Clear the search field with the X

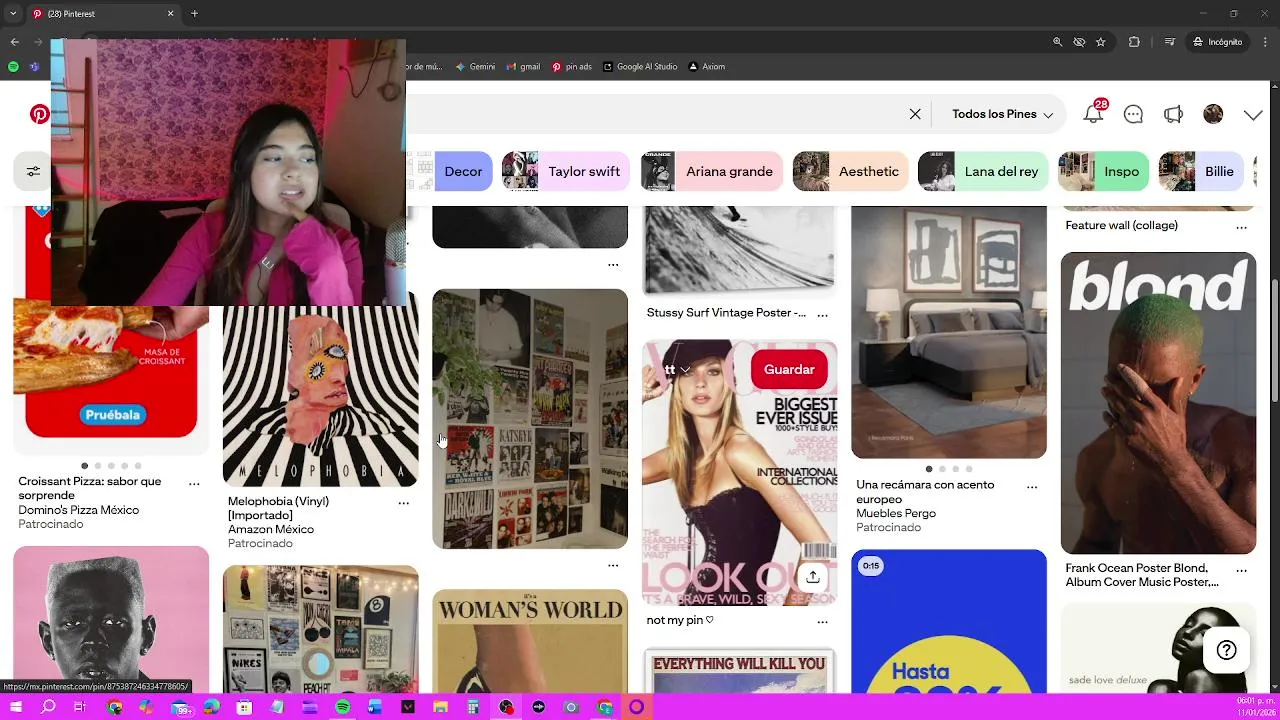[x=915, y=114]
